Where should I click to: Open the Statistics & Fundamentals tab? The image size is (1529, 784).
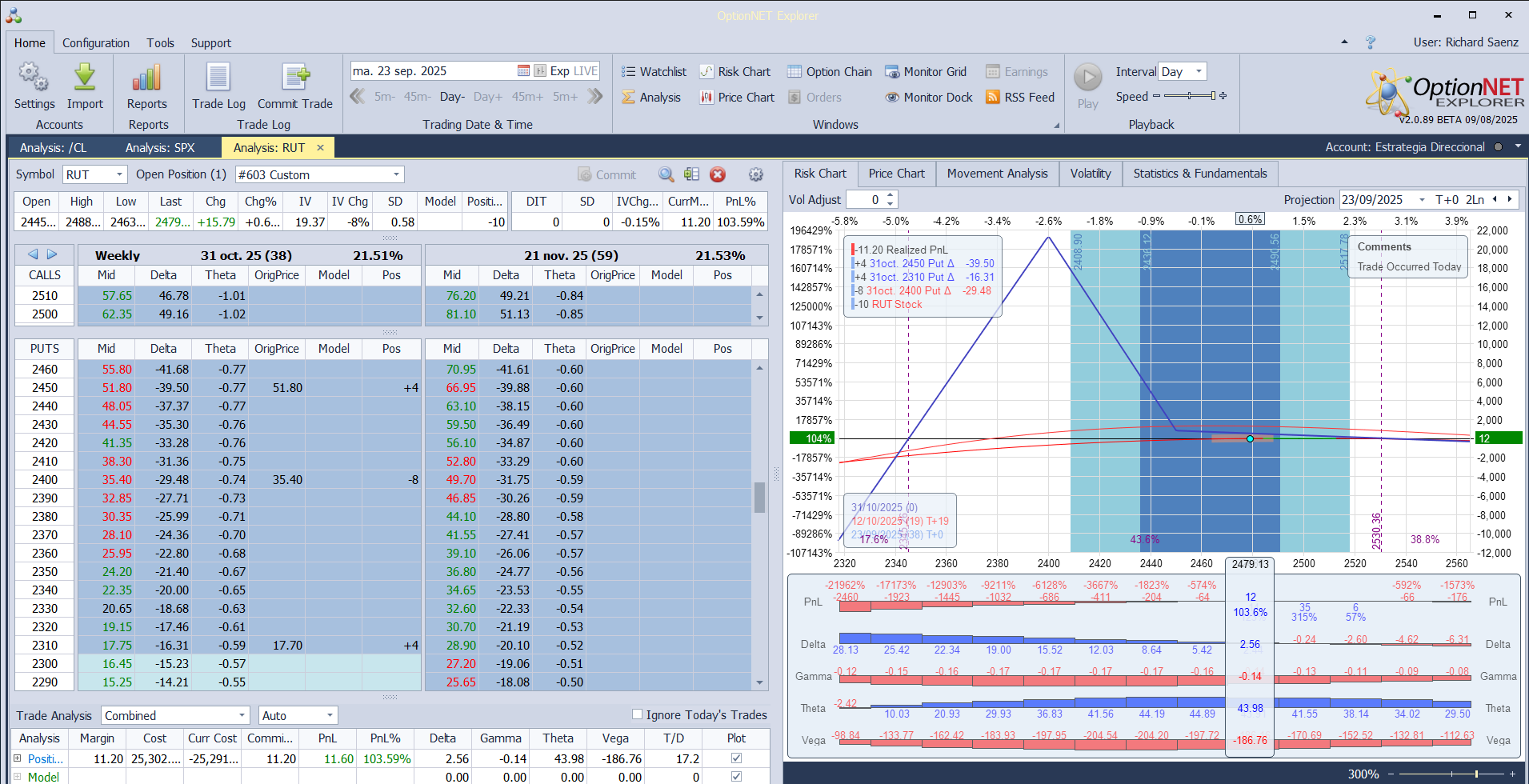click(1200, 174)
